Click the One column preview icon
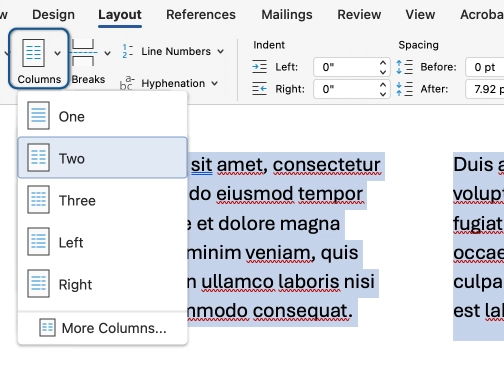Viewport: 504px width, 379px height. (x=38, y=116)
